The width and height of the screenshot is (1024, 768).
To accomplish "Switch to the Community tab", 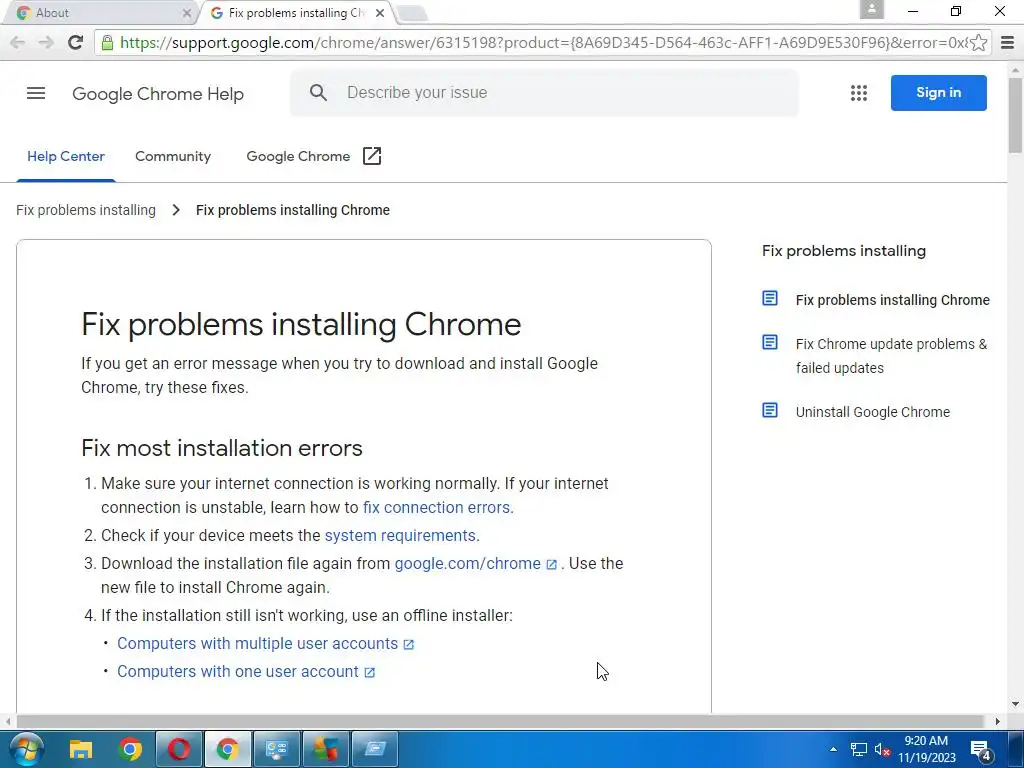I will (173, 156).
